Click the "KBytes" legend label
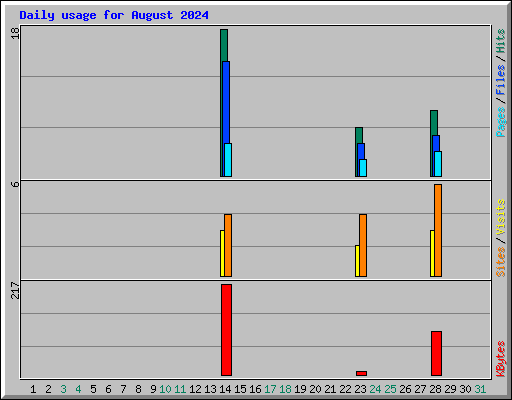This screenshot has width=512, height=400. [501, 359]
